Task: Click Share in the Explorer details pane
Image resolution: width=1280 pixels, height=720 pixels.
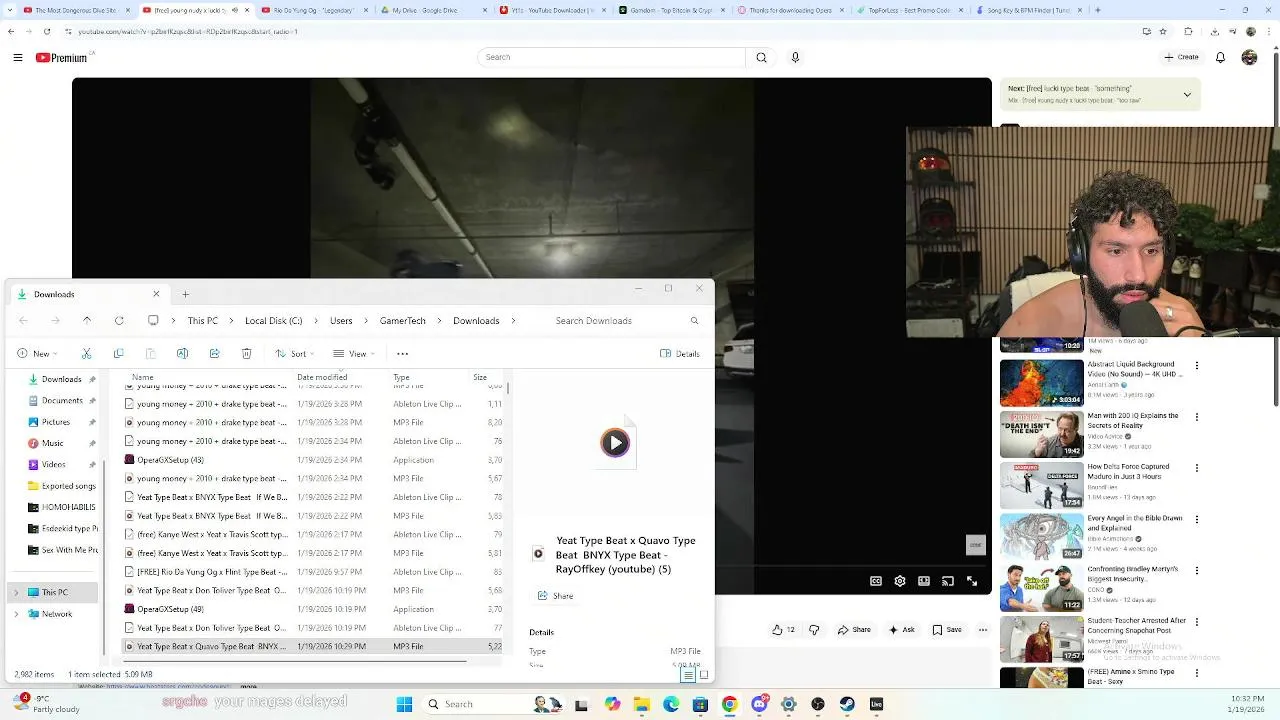Action: [x=556, y=596]
